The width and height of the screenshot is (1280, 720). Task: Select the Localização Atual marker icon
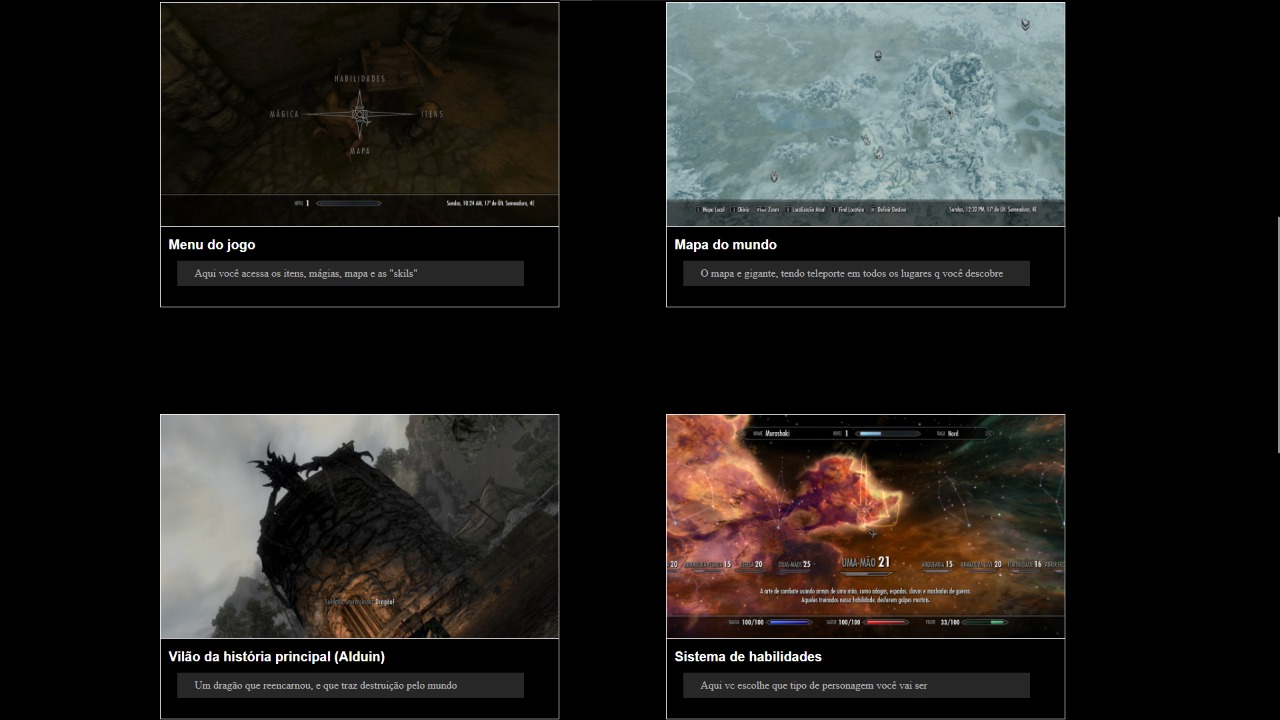787,211
